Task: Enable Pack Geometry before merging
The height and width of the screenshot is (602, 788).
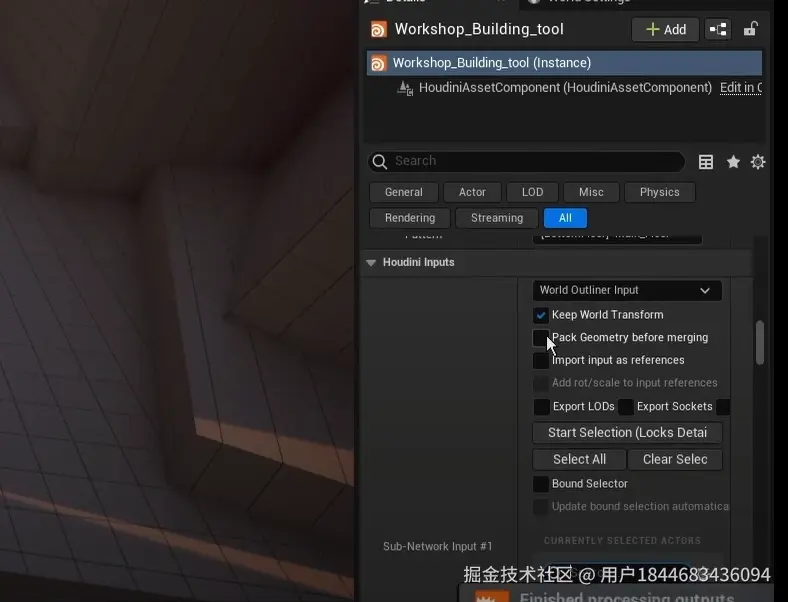Action: pos(541,338)
